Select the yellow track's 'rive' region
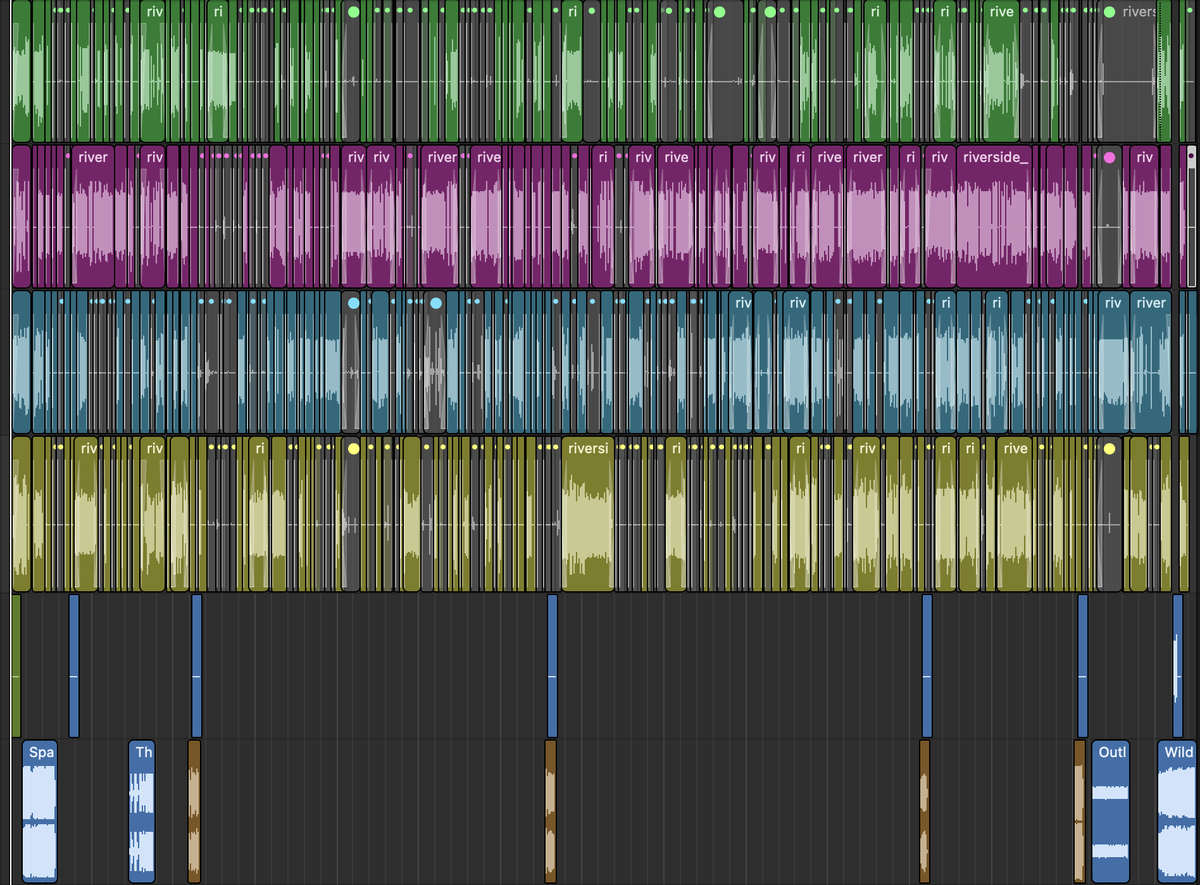 [x=1014, y=514]
